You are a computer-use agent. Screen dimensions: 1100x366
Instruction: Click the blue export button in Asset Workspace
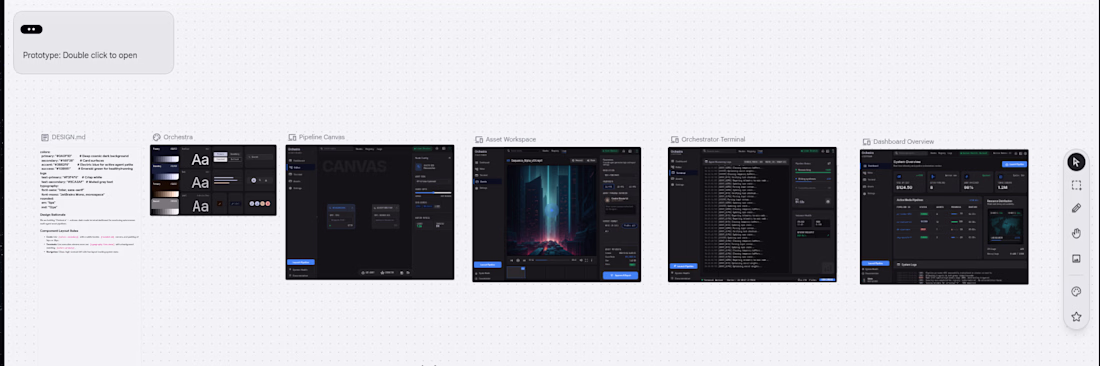(x=620, y=276)
